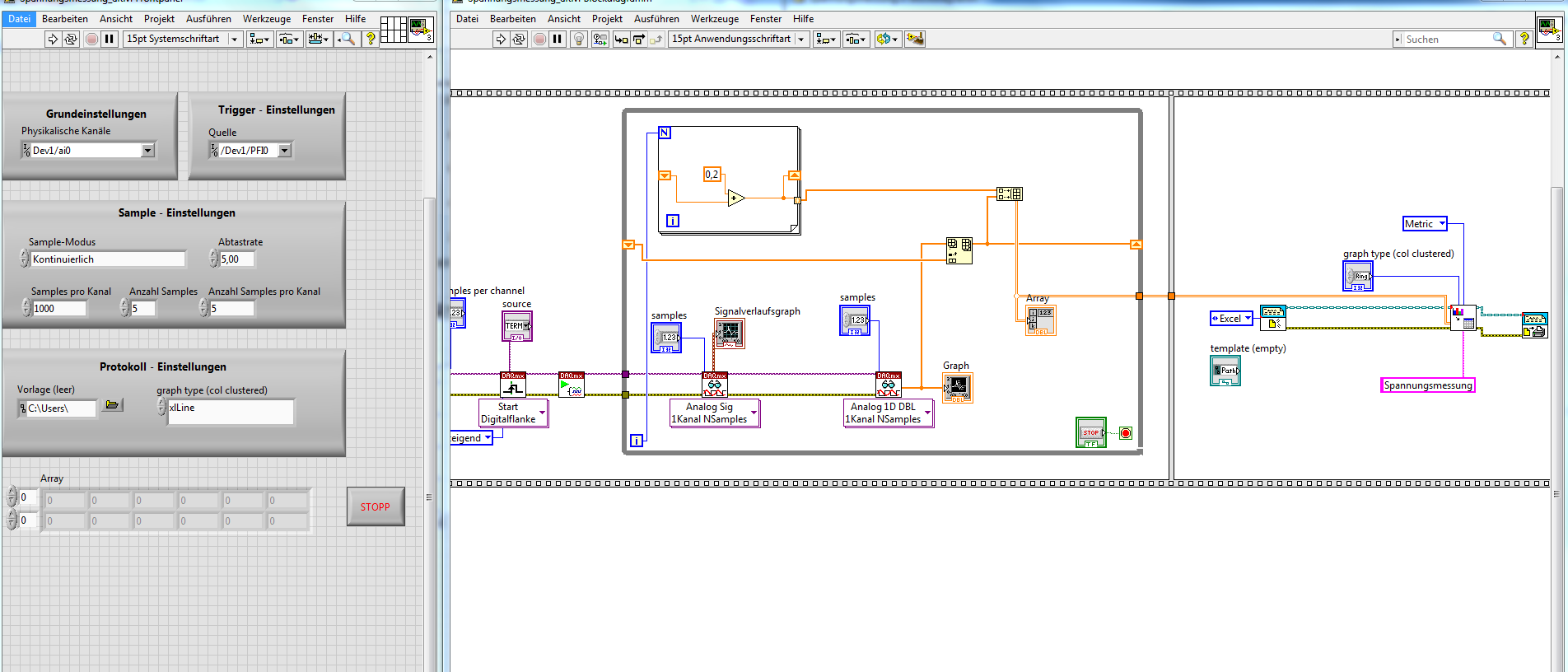1568x672 pixels.
Task: Toggle Retain Wire Values button
Action: 600,39
